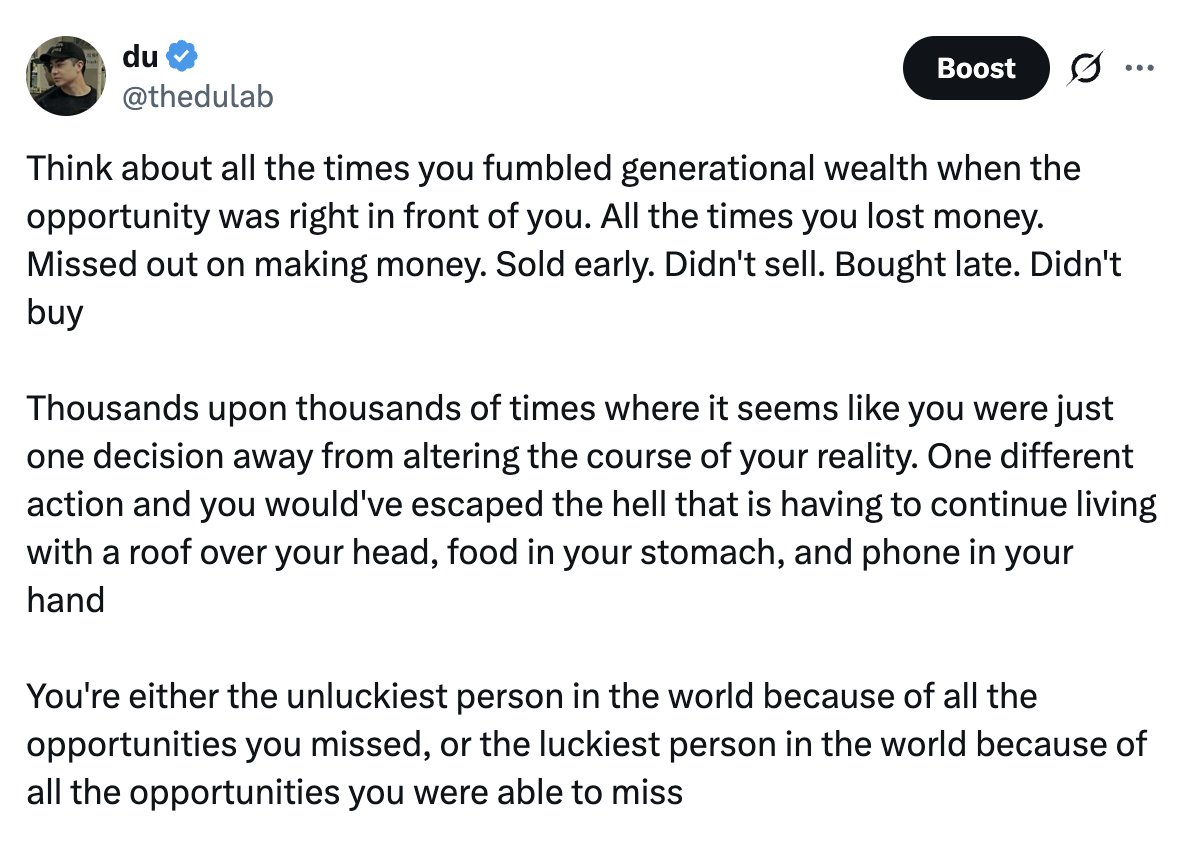Click the line starting "Think about all the times"
This screenshot has width=1186, height=850.
tap(554, 168)
